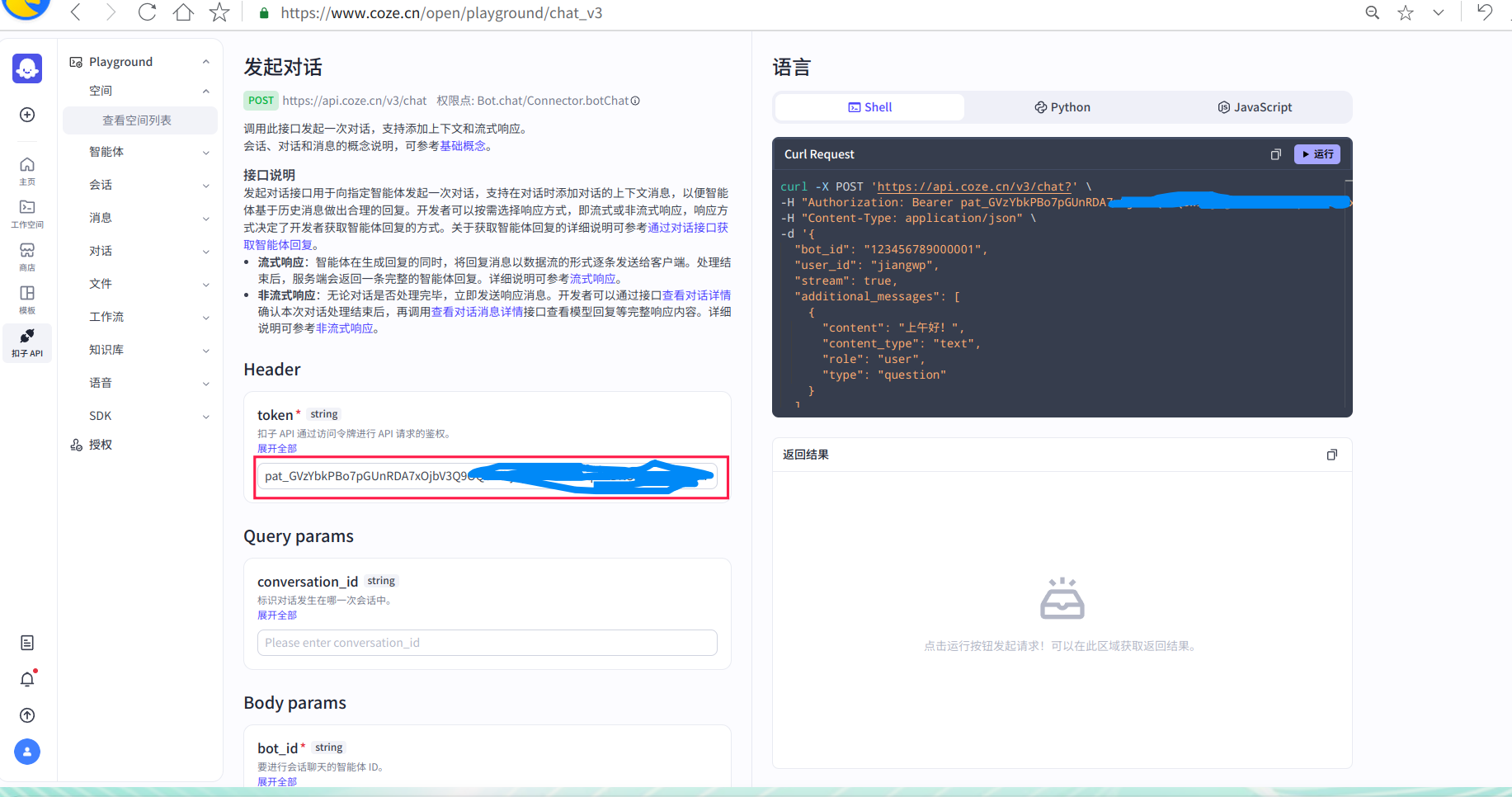Copy the Curl Request code
The height and width of the screenshot is (797, 1512).
(1276, 154)
